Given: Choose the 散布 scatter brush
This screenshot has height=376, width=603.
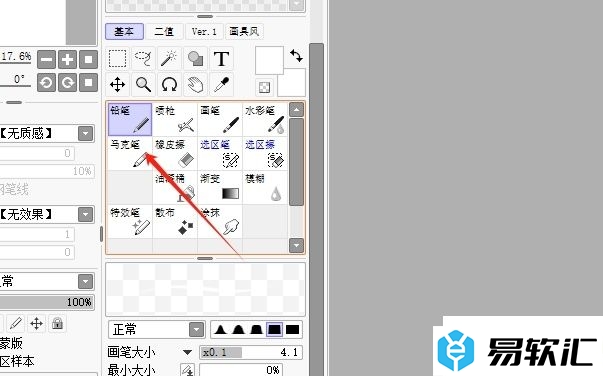Looking at the screenshot, I should click(x=175, y=221).
